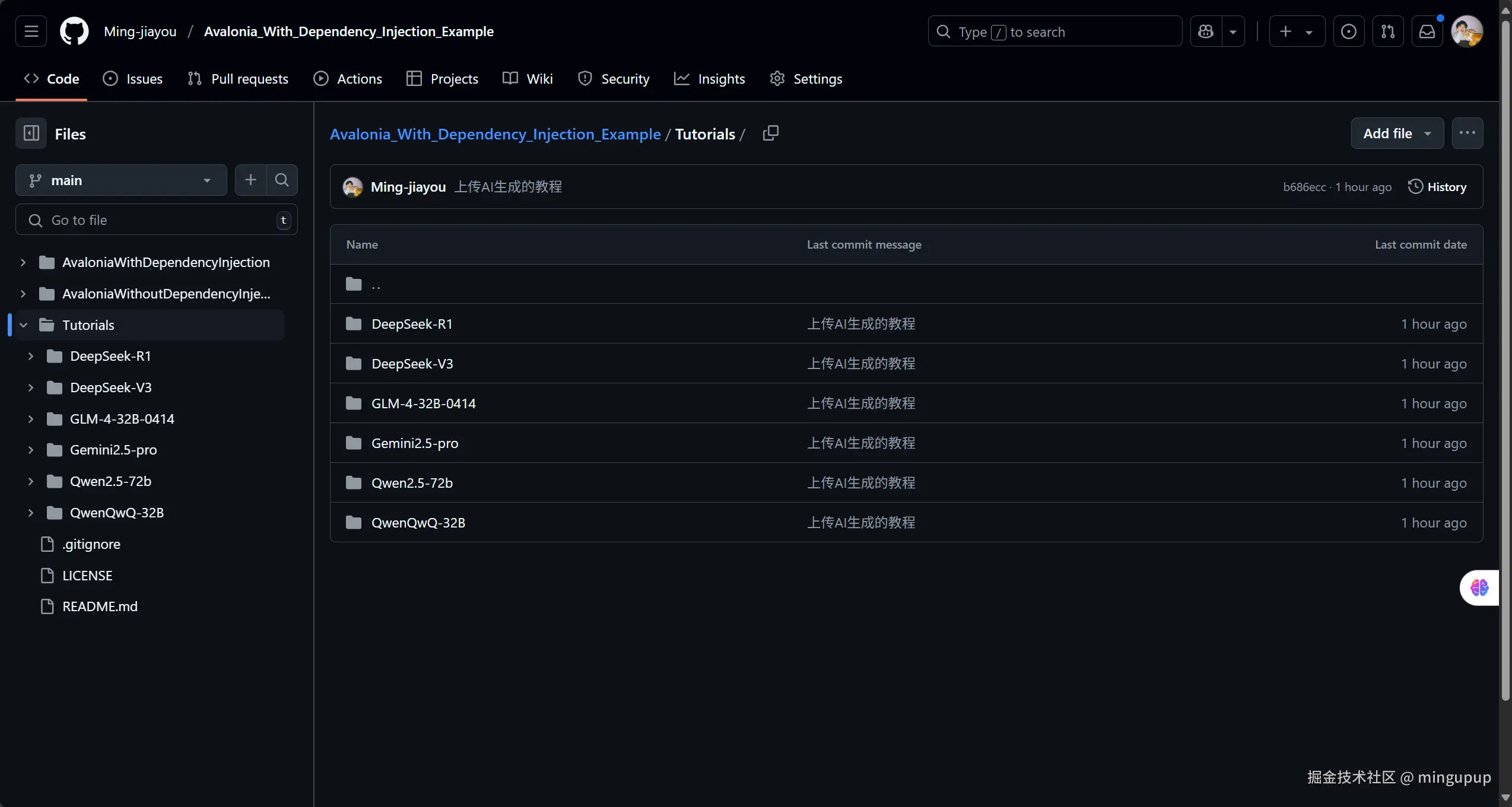
Task: Open the Gemini2.5-pro folder in the table
Action: (x=415, y=443)
